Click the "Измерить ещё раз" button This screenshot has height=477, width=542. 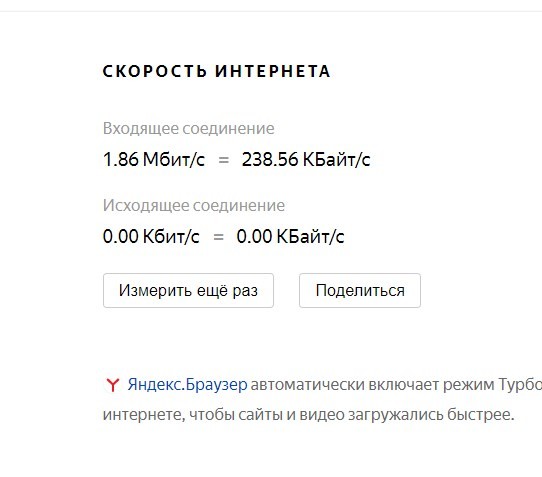[x=188, y=290]
